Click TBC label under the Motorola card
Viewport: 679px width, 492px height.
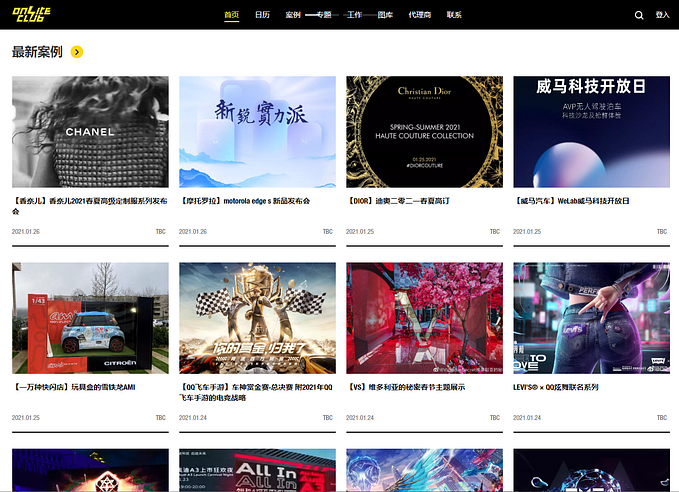click(x=328, y=232)
